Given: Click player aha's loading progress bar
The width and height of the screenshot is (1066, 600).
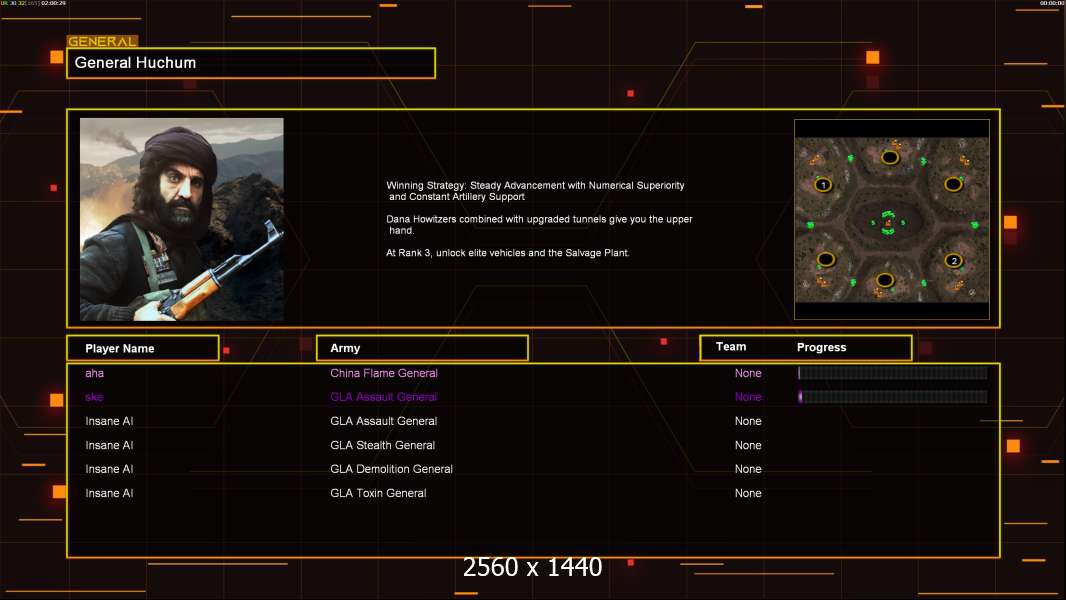Looking at the screenshot, I should pyautogui.click(x=893, y=372).
